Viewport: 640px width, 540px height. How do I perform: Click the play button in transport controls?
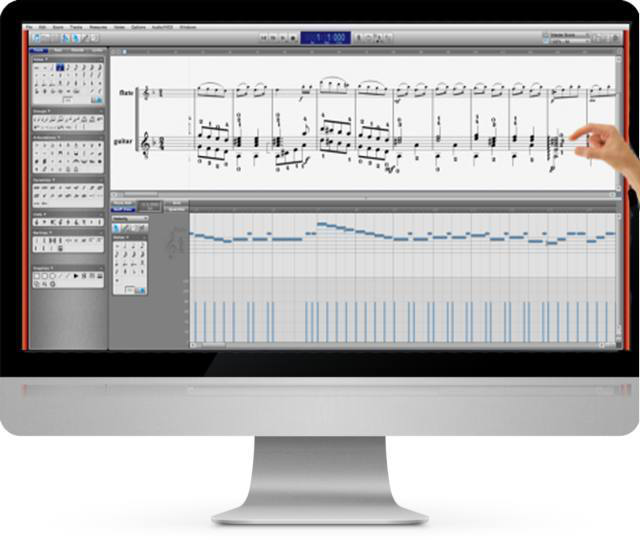[x=281, y=38]
